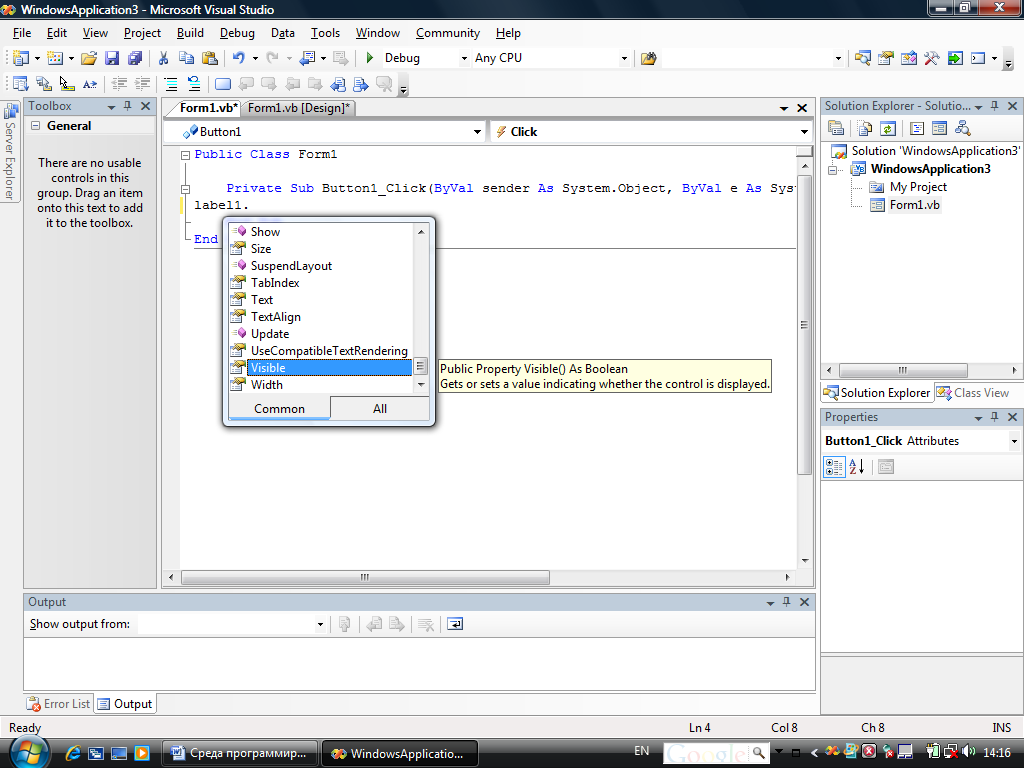Select UseCompatibleTextRendering in the IntelliSense list

pyautogui.click(x=321, y=351)
